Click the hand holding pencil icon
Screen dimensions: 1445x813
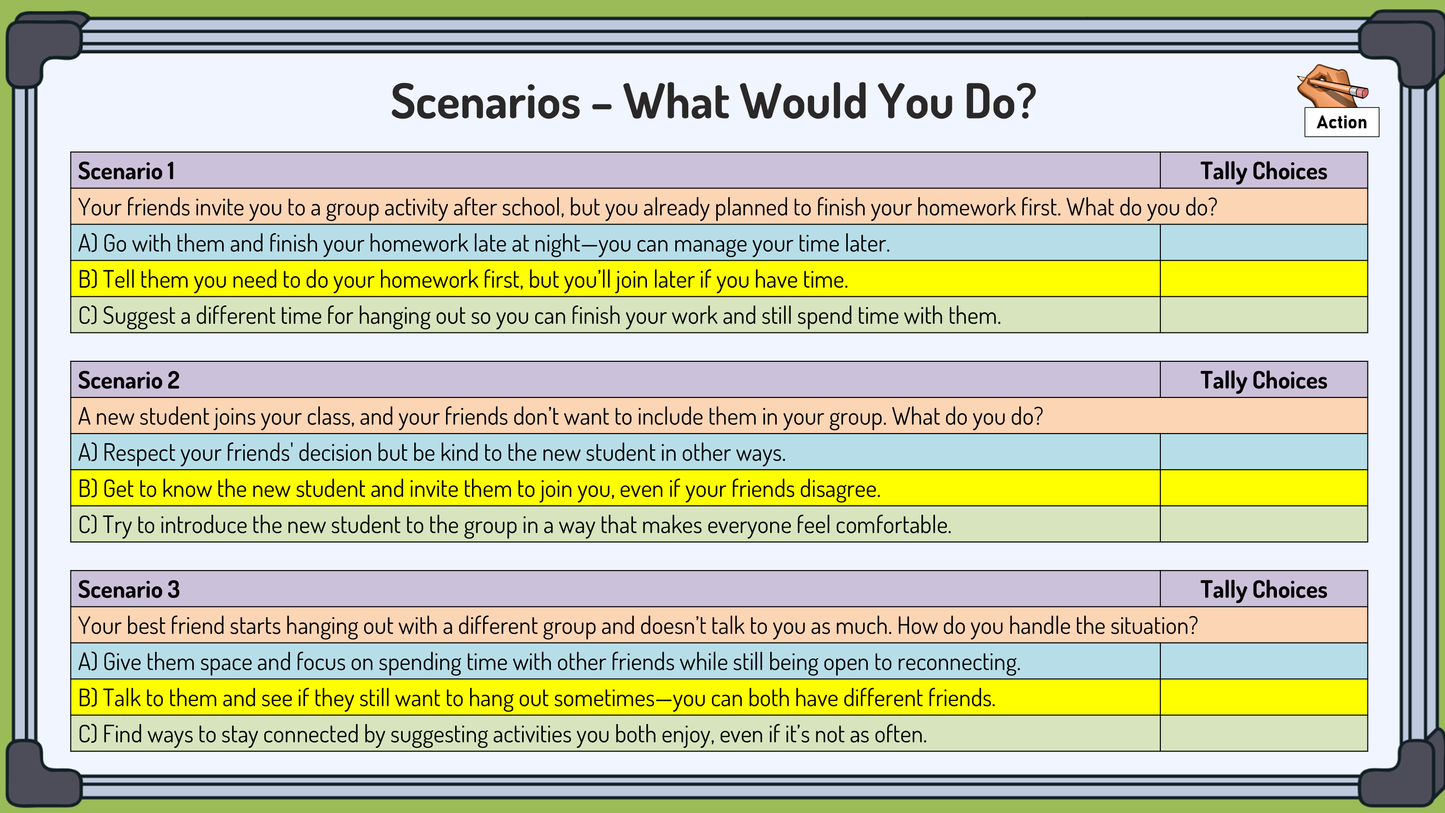pos(1332,86)
